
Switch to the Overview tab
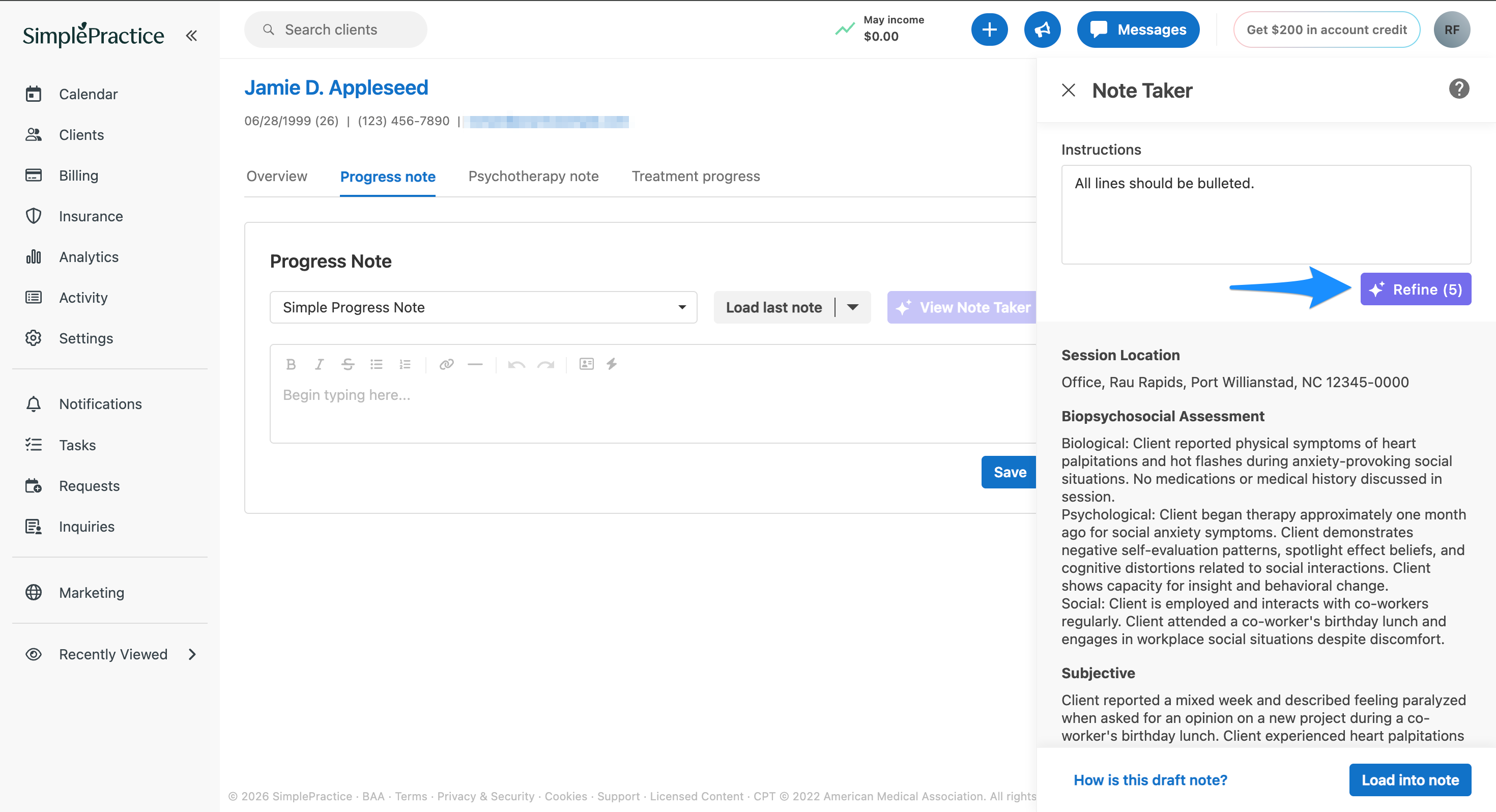click(276, 176)
